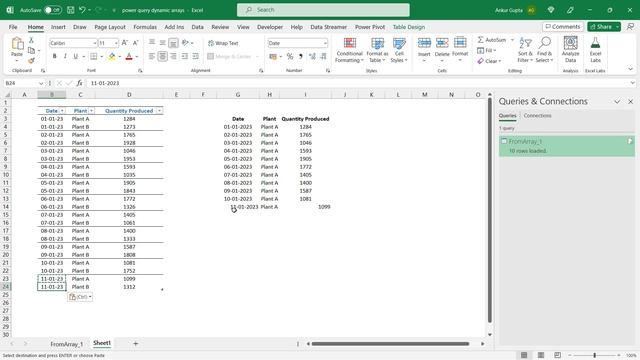Click the Paste clipboard icon
Screen dimensions: 640x360
pos(17,44)
